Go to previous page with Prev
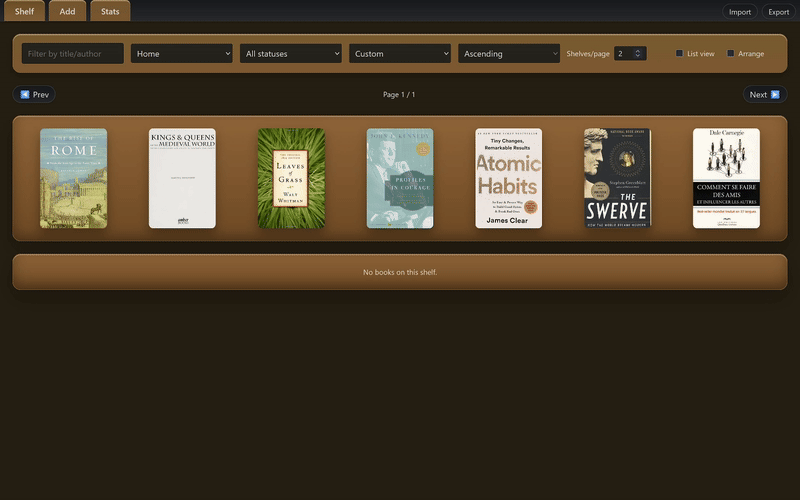The height and width of the screenshot is (500, 800). pos(34,94)
